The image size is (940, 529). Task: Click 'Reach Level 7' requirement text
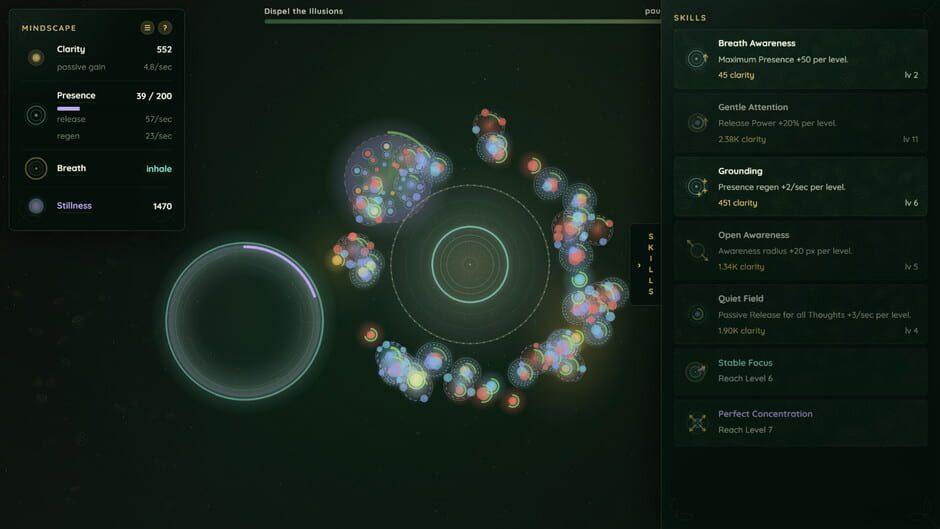click(745, 430)
